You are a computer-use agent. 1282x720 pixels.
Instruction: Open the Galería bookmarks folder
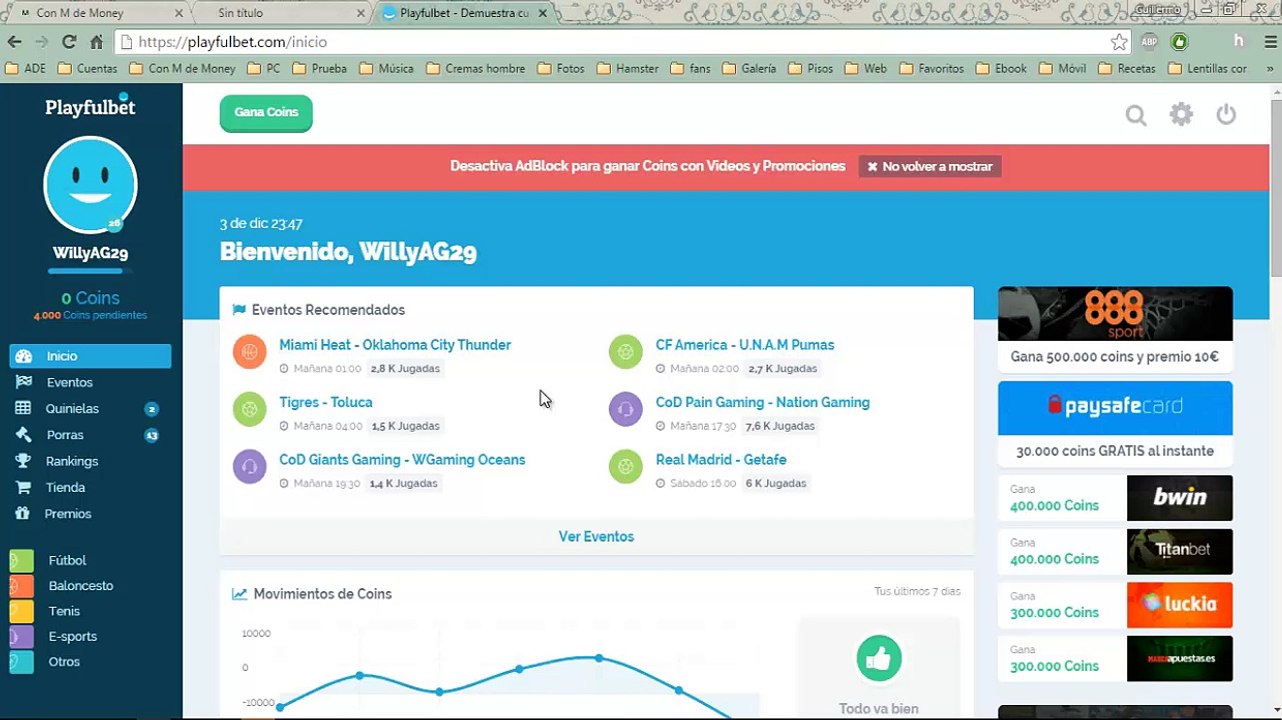(x=750, y=69)
